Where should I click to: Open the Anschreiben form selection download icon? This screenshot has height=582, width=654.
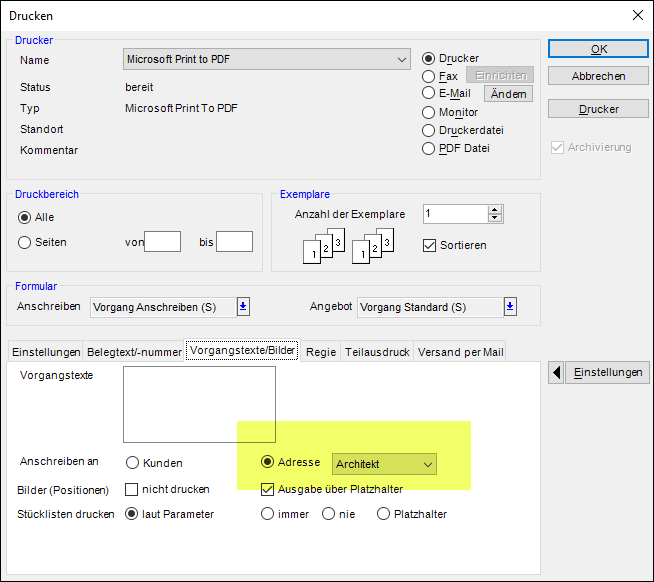(x=243, y=307)
